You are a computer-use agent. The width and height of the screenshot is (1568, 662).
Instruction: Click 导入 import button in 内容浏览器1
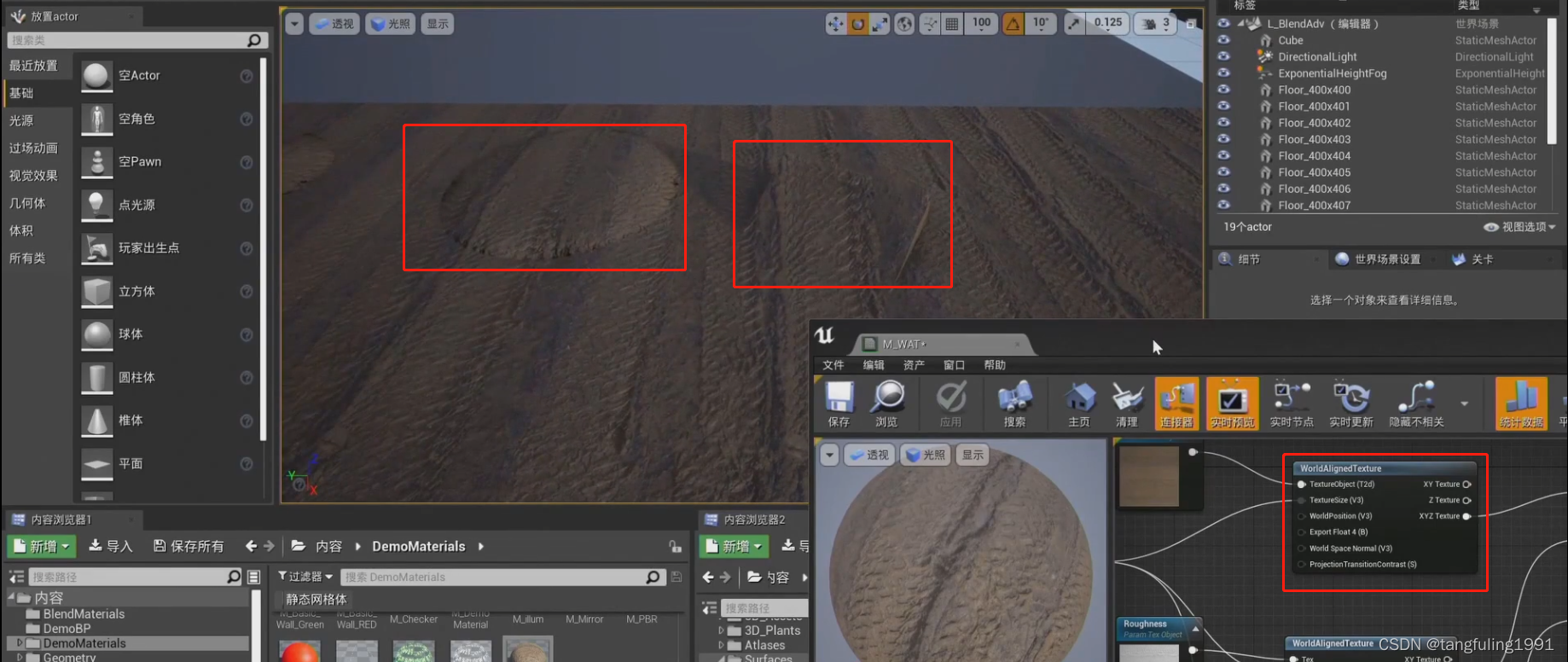[111, 546]
